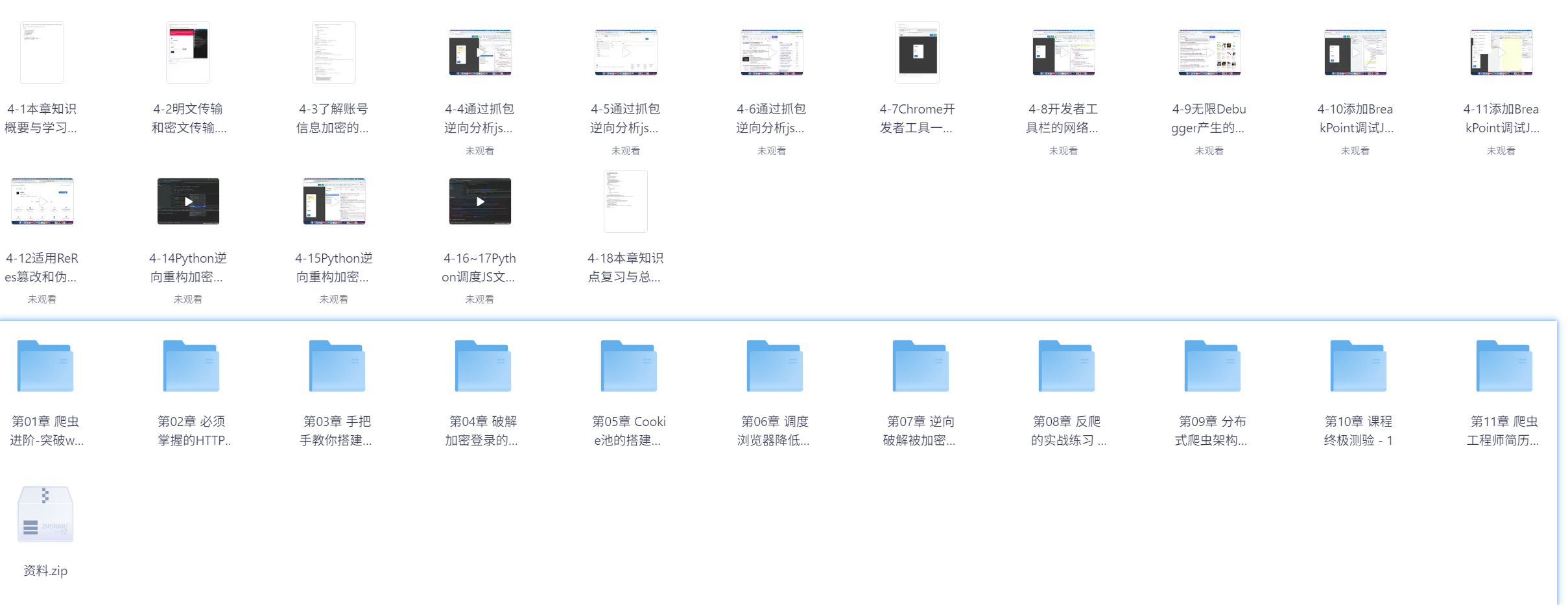Select the 资料.zip archive icon
The height and width of the screenshot is (605, 1568).
(x=45, y=514)
